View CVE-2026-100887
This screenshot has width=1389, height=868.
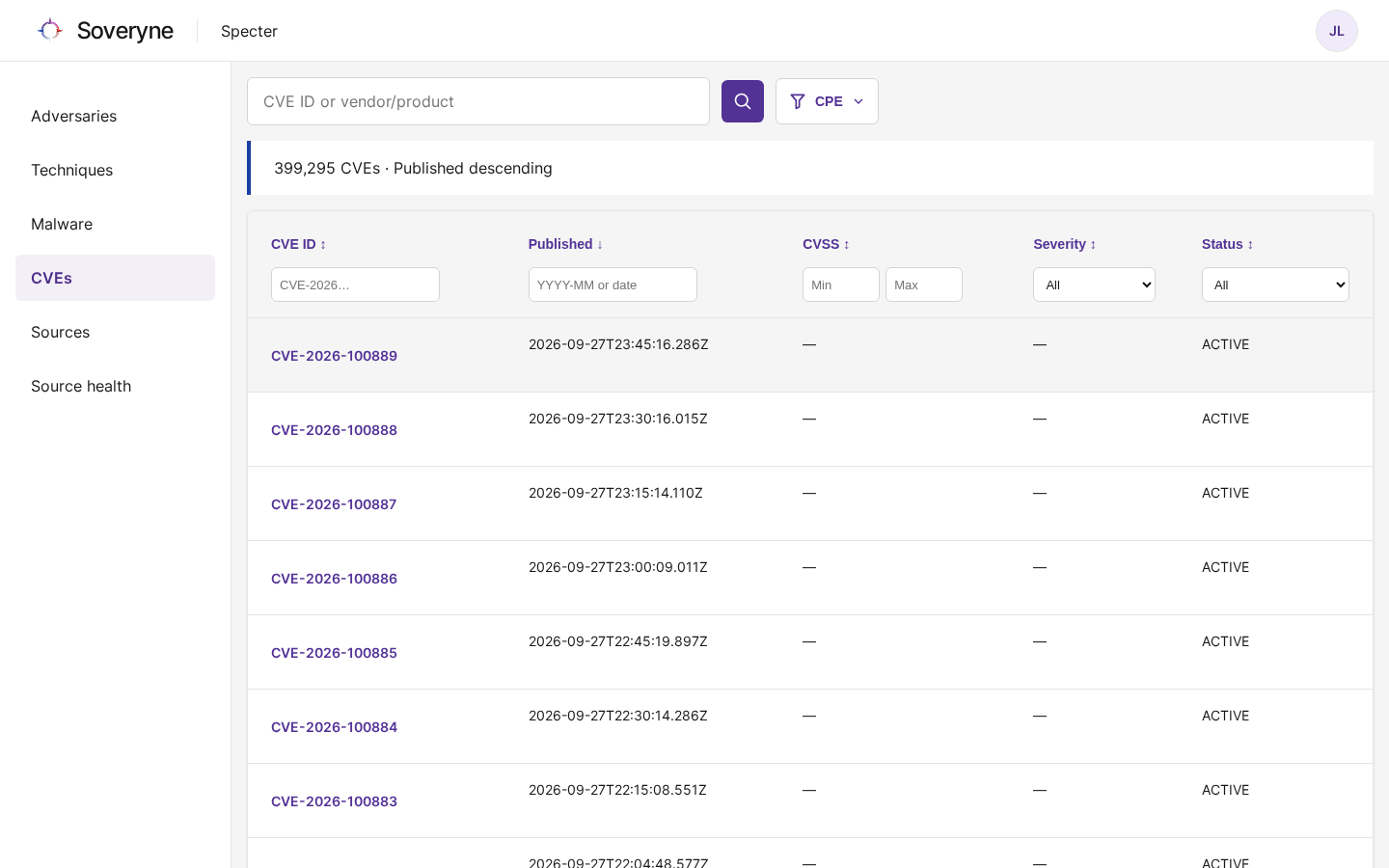point(334,504)
